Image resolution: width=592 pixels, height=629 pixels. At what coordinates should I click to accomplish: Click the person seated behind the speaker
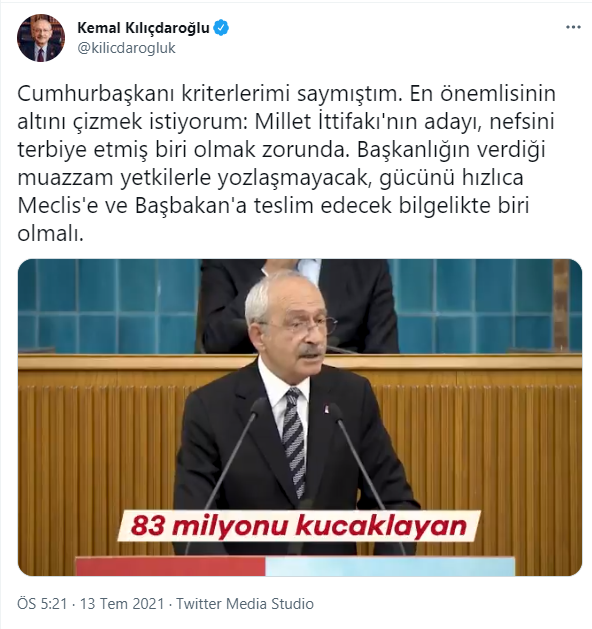point(299,305)
